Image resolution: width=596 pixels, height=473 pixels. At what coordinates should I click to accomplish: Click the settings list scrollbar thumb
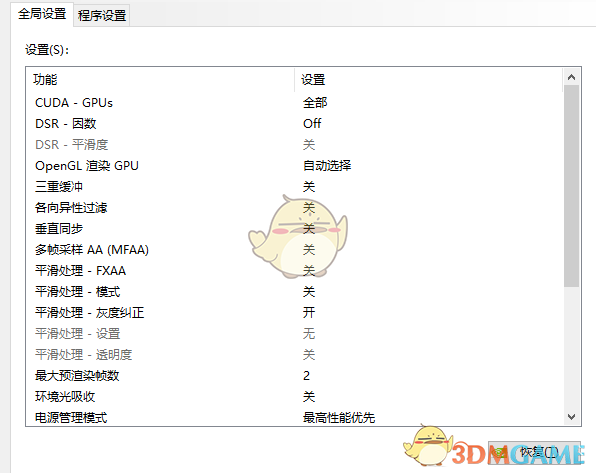coord(571,186)
